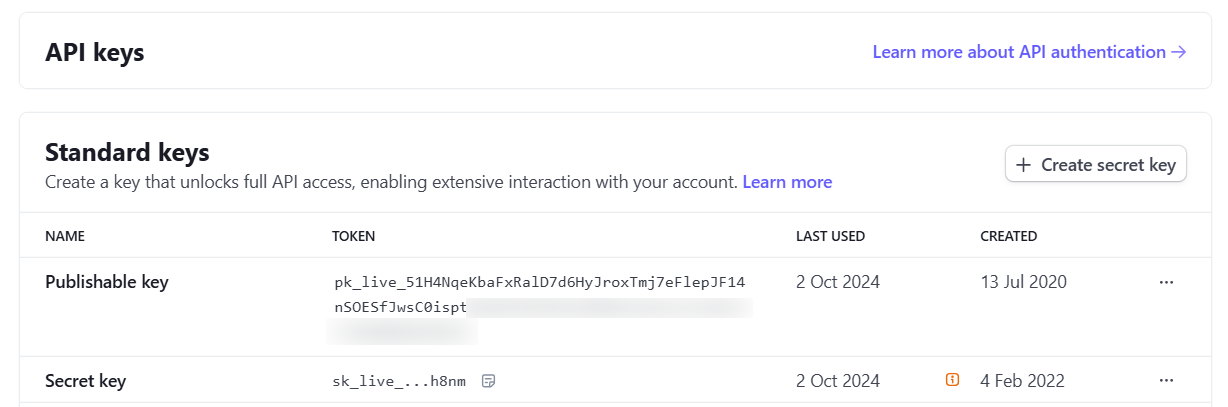Follow the Learn more link under Standard keys
Screen dimensions: 1228x407
[x=787, y=182]
